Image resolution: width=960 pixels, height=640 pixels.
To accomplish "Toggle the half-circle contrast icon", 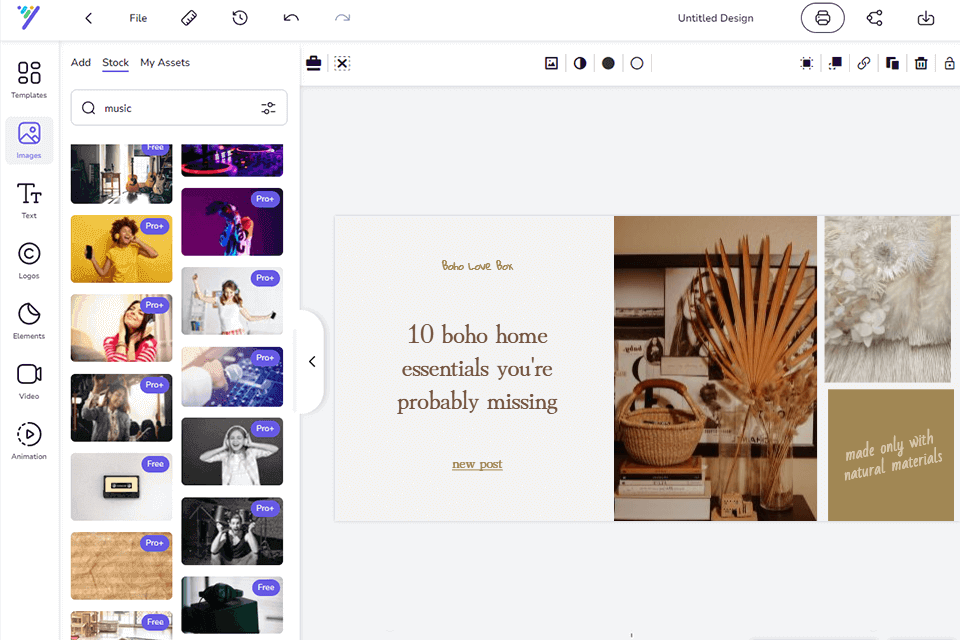I will coord(580,63).
